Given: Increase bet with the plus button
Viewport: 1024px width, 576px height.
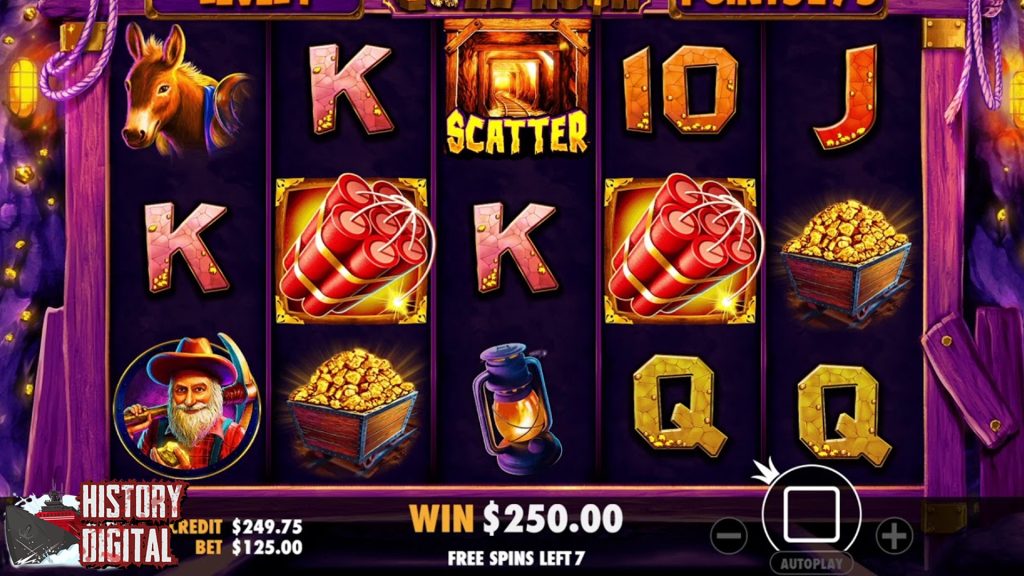Looking at the screenshot, I should point(894,536).
